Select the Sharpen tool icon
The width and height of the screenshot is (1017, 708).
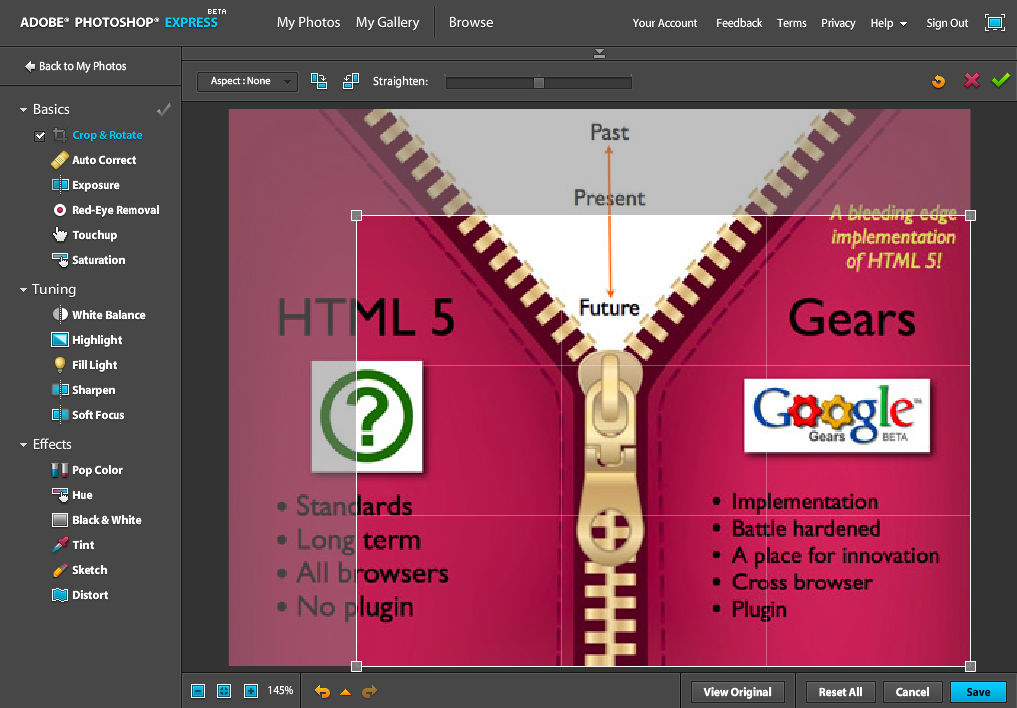[60, 390]
